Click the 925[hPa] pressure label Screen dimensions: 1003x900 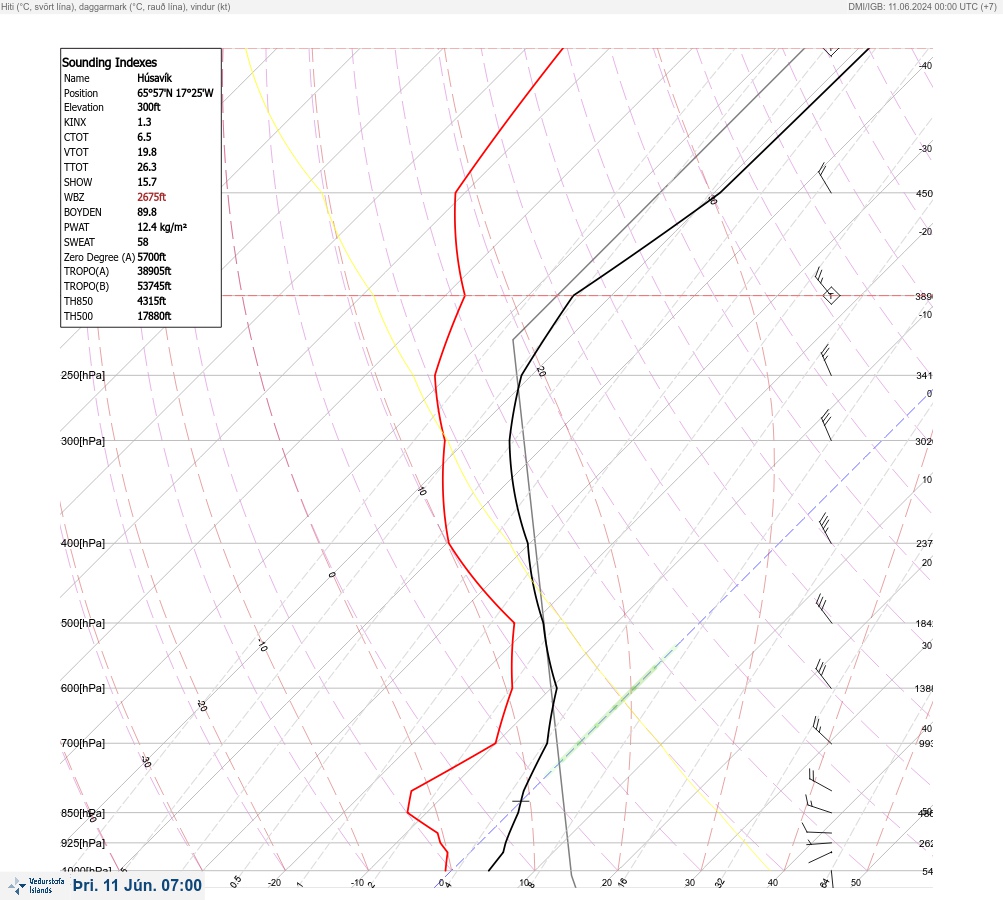tap(83, 843)
